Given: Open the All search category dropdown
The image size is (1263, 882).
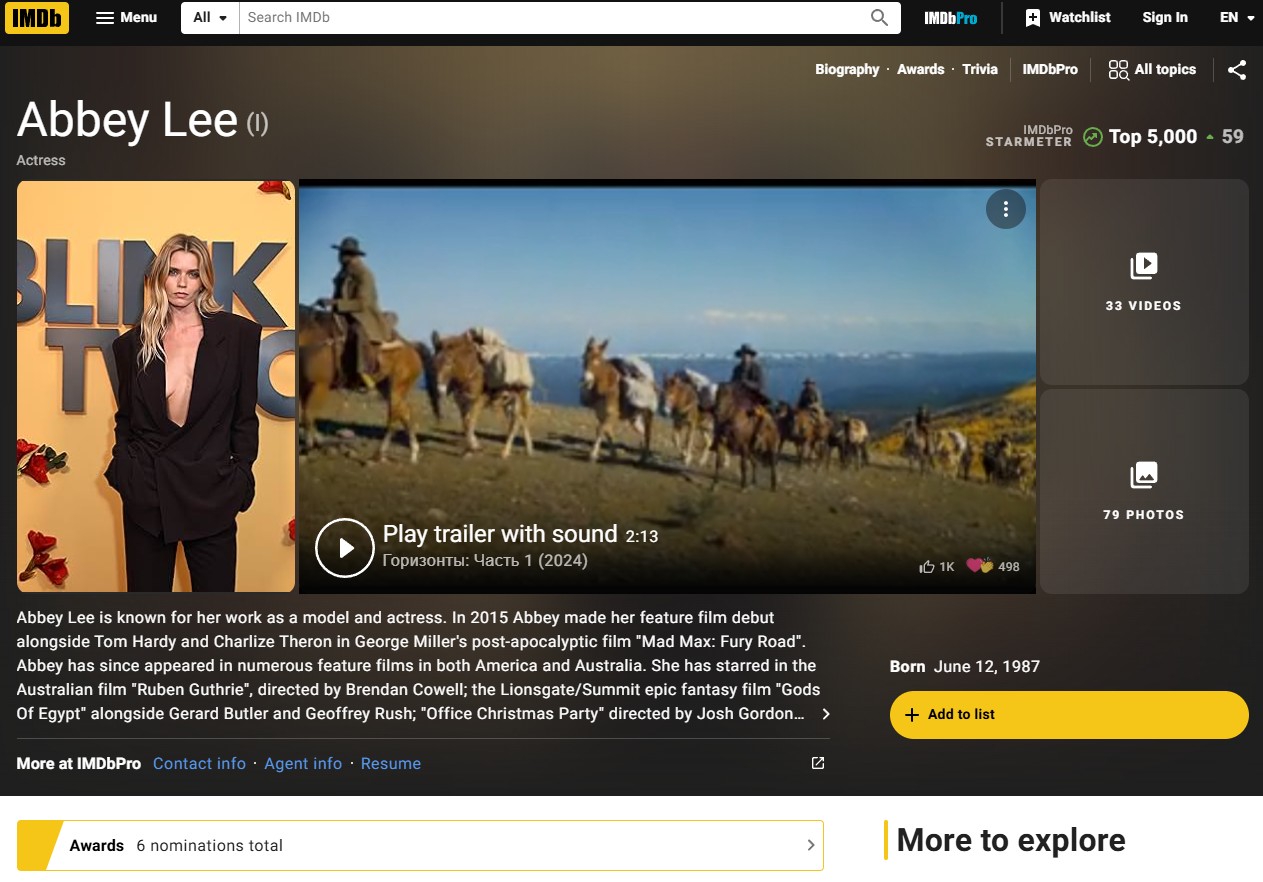Looking at the screenshot, I should [x=210, y=17].
